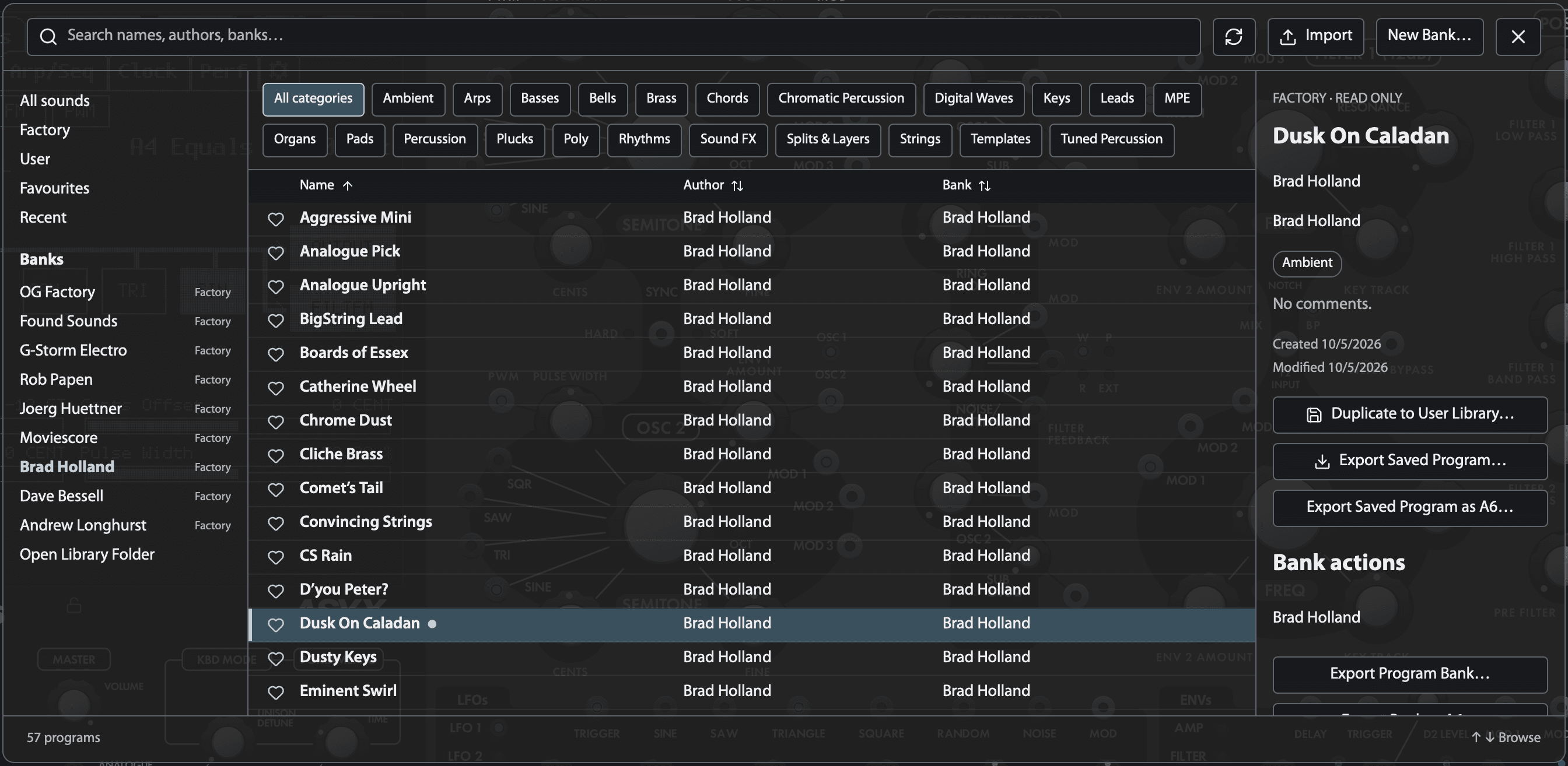1568x766 pixels.
Task: Click the heart icon for Chrome Dust
Action: pyautogui.click(x=276, y=421)
